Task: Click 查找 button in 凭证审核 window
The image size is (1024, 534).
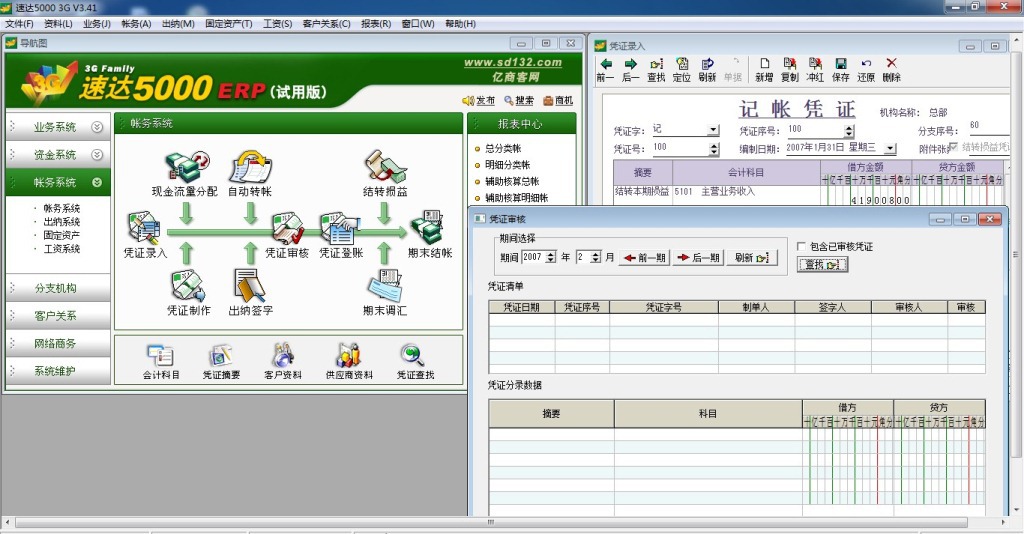Action: [822, 265]
